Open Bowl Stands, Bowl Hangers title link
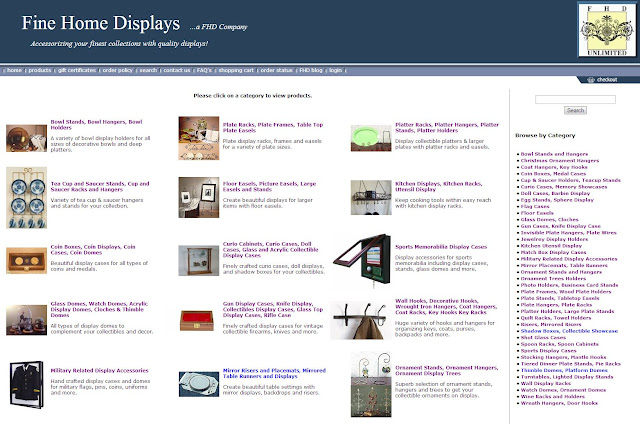This screenshot has width=640, height=424. pos(96,124)
